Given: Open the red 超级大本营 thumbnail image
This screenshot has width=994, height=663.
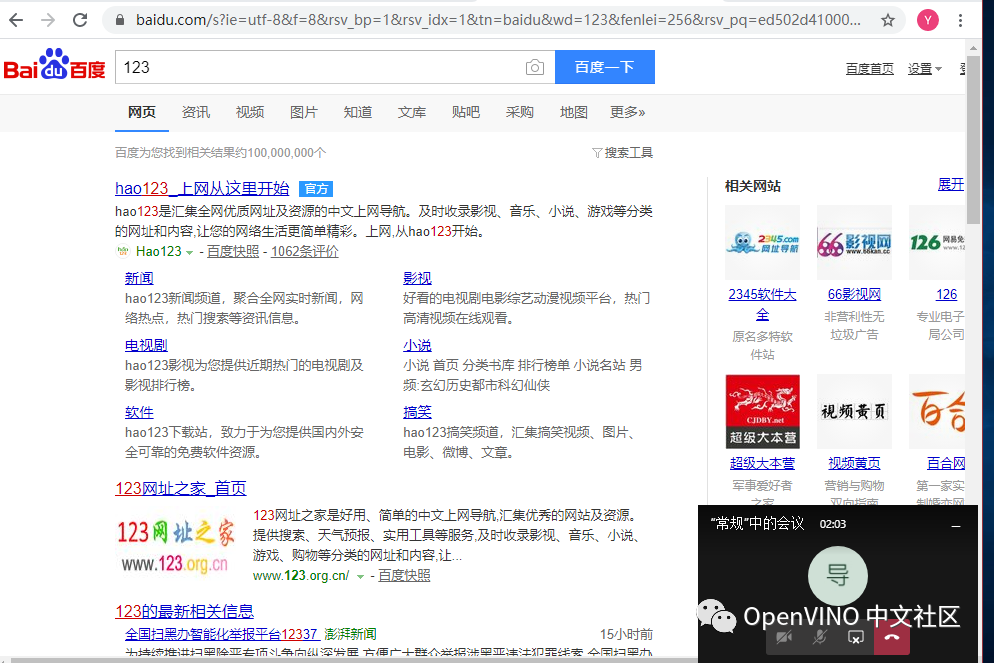Looking at the screenshot, I should 763,411.
